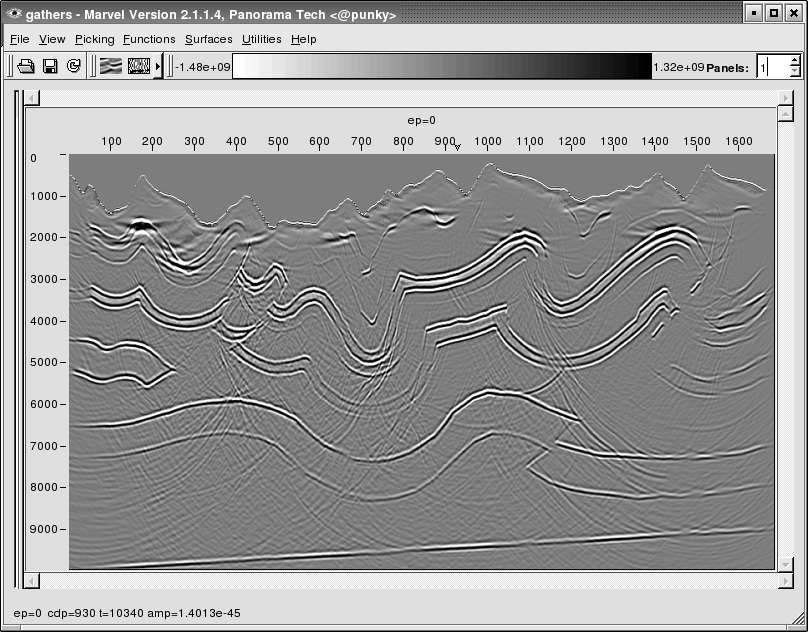Click the ep=0 title above the plot
The height and width of the screenshot is (632, 808).
click(422, 120)
